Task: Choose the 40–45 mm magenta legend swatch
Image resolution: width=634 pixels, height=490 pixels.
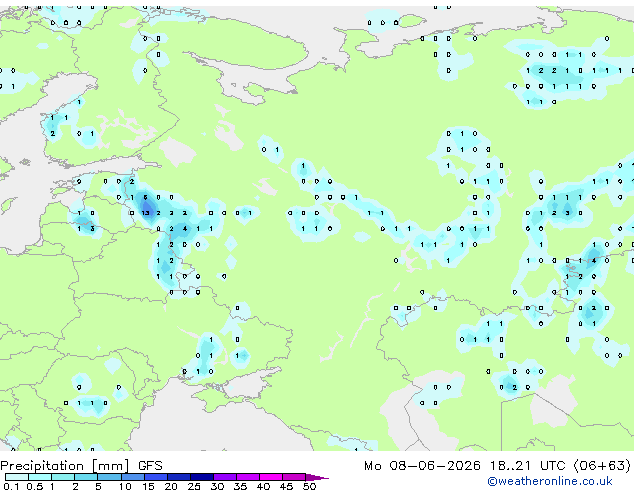Action: [x=271, y=477]
